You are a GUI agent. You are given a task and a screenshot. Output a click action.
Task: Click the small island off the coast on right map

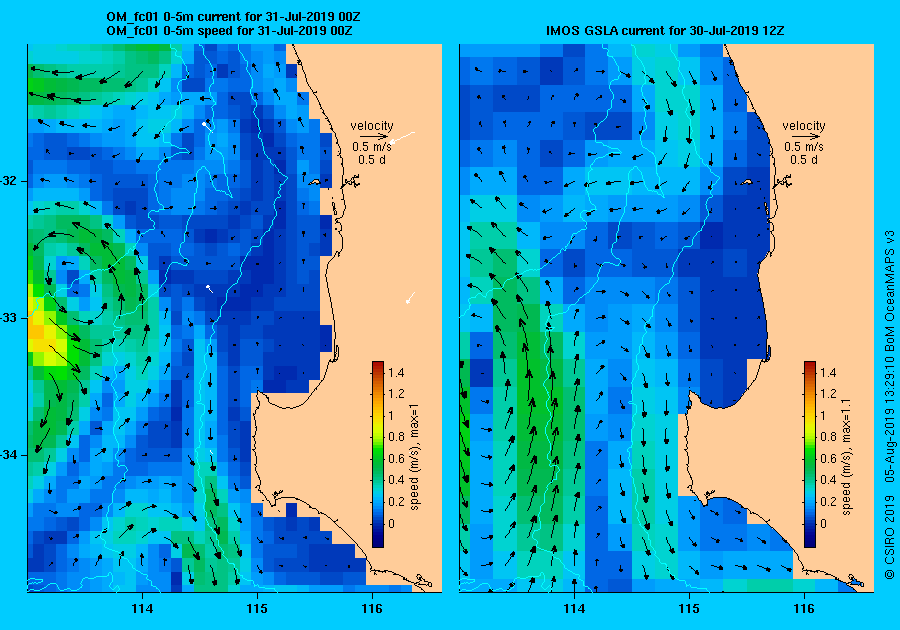[x=746, y=182]
